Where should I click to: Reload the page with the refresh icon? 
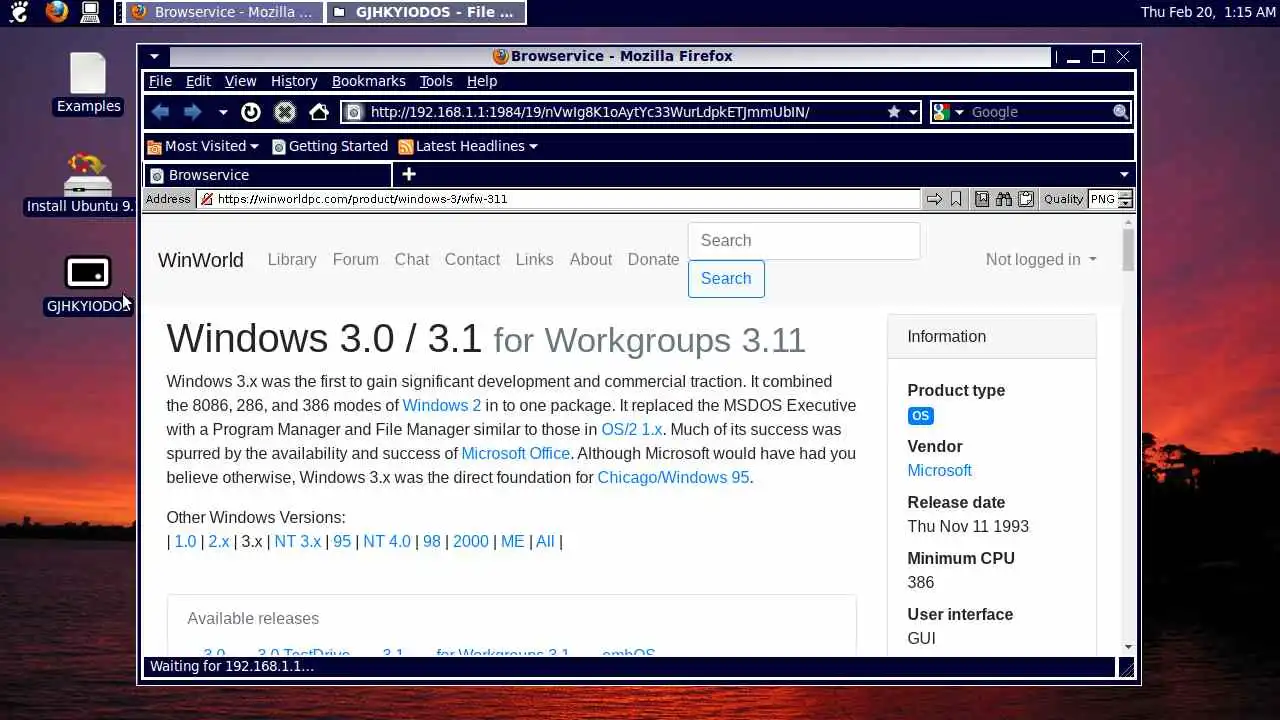coord(251,112)
